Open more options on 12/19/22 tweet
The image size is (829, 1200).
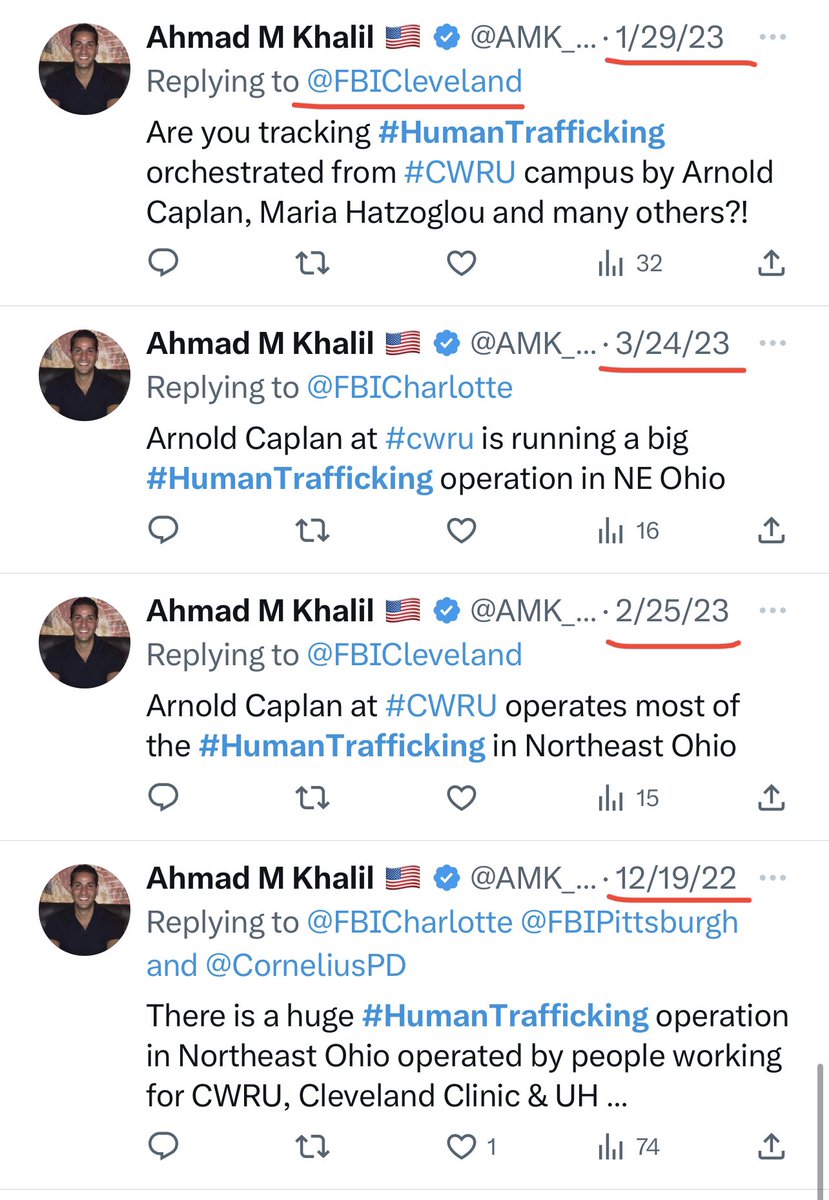pos(773,878)
